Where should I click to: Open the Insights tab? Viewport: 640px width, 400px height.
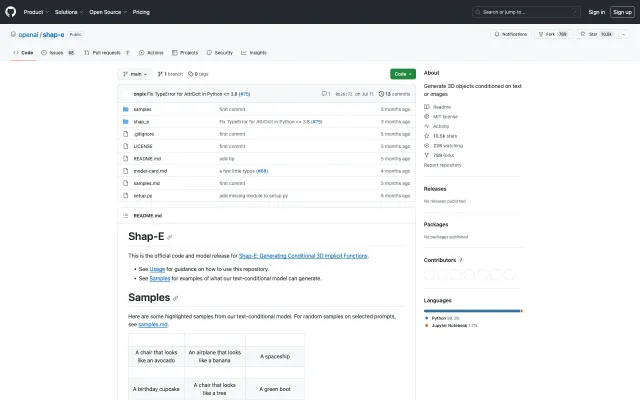[254, 52]
